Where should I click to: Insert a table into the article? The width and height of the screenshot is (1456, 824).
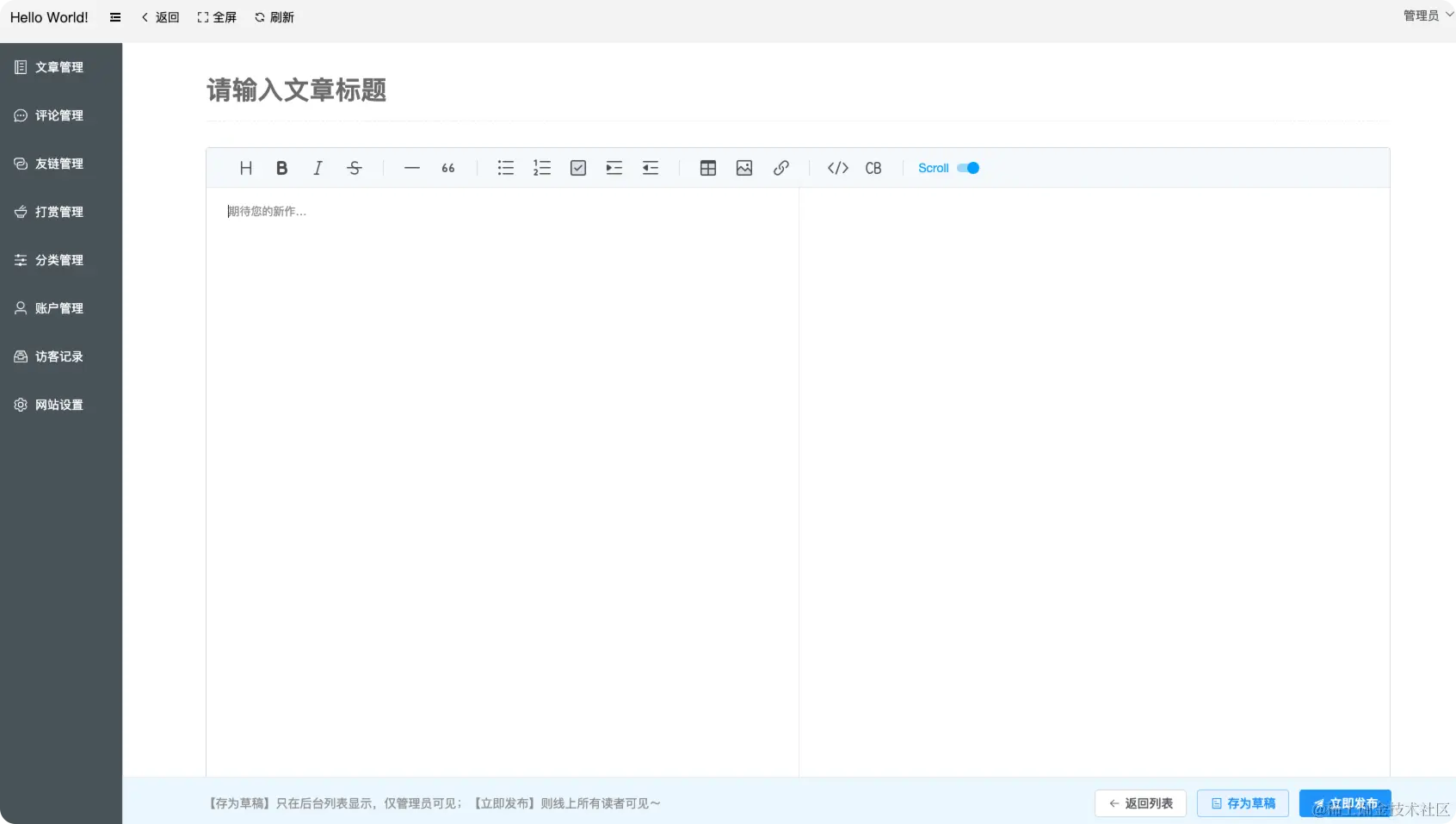point(708,168)
